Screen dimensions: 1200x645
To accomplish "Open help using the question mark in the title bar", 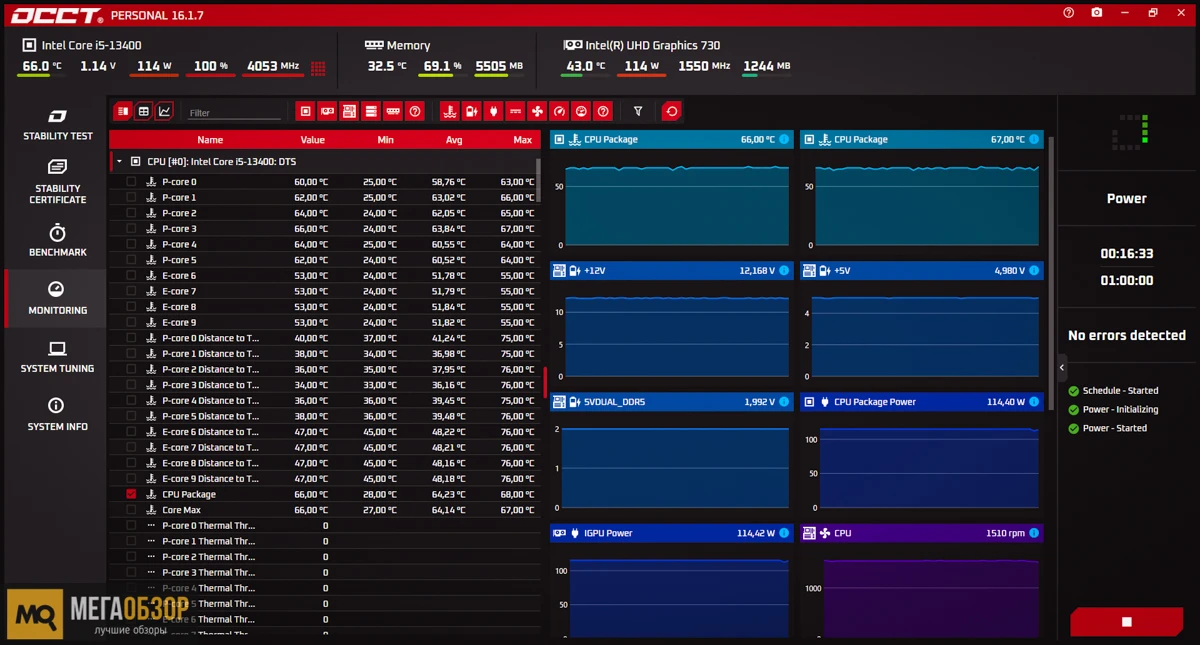I will coord(1069,12).
